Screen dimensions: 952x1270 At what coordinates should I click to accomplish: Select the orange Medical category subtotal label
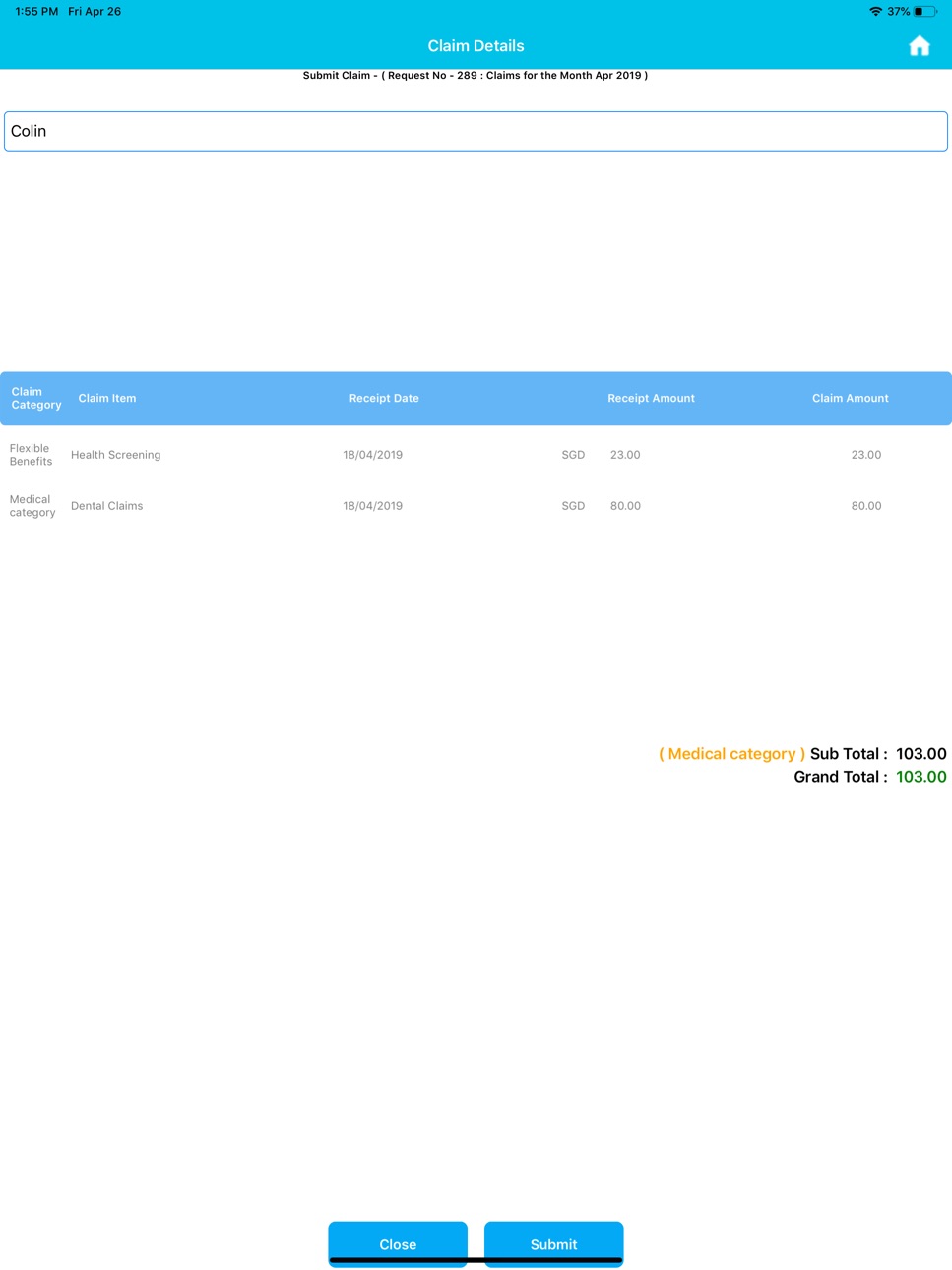click(731, 754)
